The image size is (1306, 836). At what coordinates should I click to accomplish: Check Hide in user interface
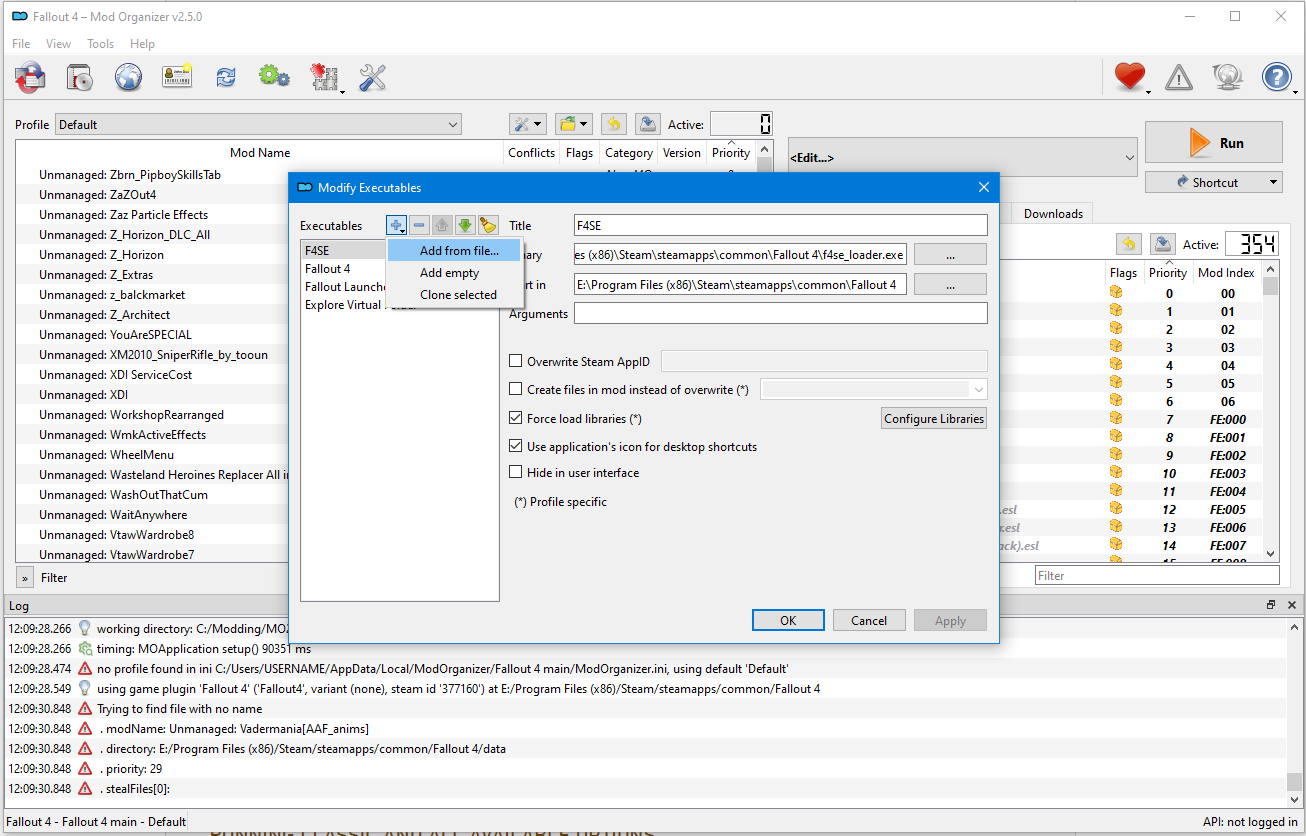pyautogui.click(x=516, y=473)
